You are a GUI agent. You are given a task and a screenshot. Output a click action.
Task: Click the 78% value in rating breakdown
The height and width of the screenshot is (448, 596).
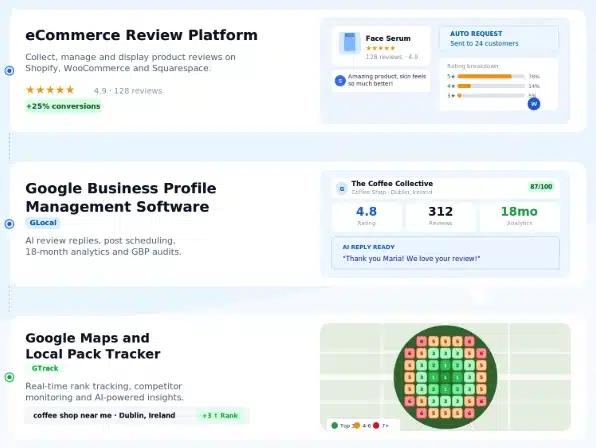click(534, 76)
